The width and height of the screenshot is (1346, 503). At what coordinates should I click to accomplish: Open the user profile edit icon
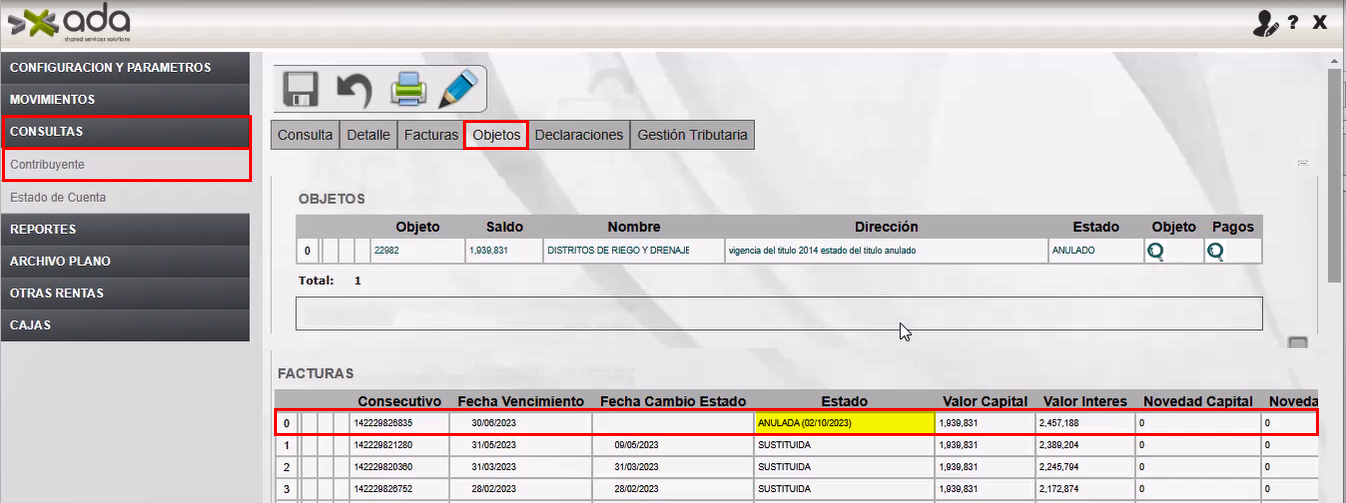tap(1265, 23)
